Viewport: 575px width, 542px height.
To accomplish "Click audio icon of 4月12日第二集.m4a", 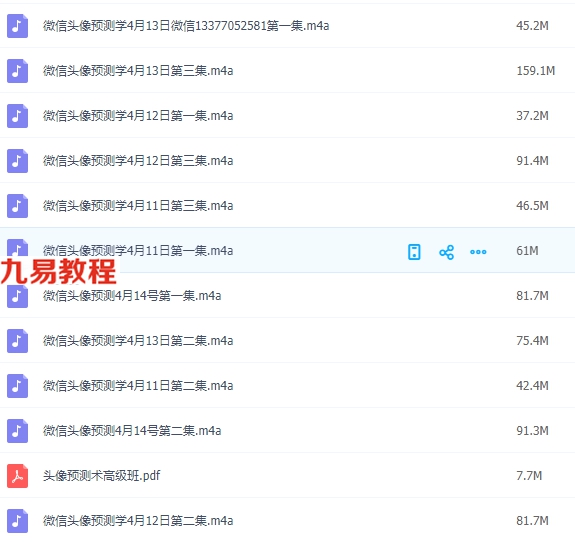I will tap(17, 521).
